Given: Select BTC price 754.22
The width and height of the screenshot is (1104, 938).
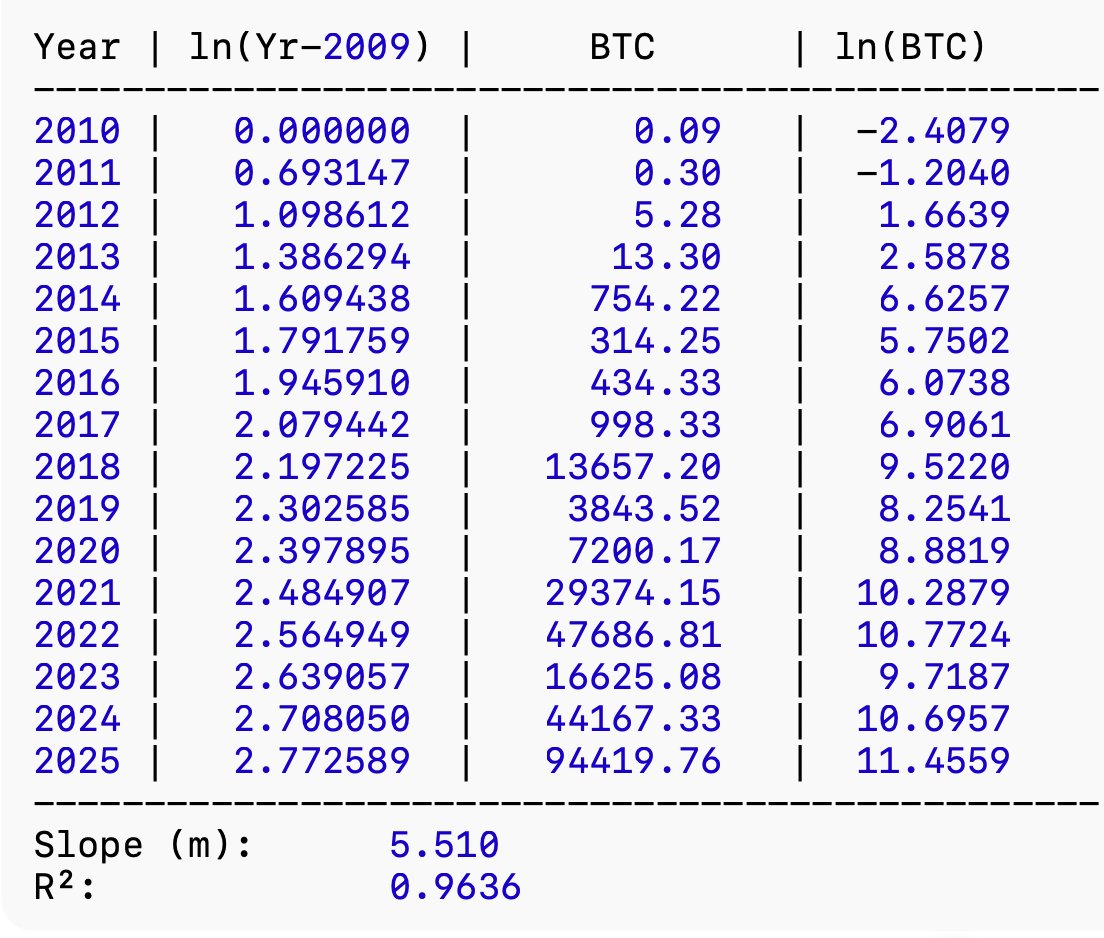Looking at the screenshot, I should tap(656, 299).
